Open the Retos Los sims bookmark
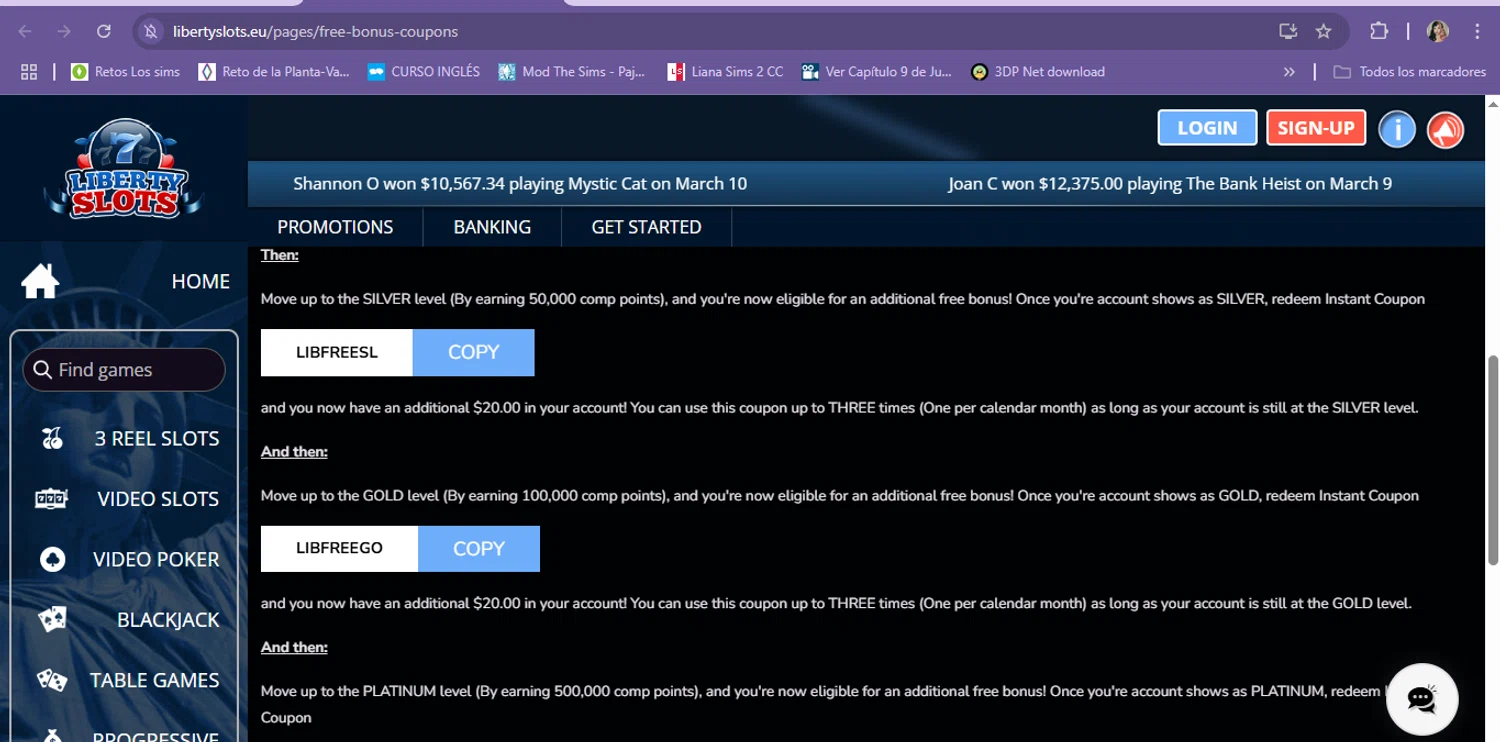This screenshot has height=742, width=1500. (126, 72)
